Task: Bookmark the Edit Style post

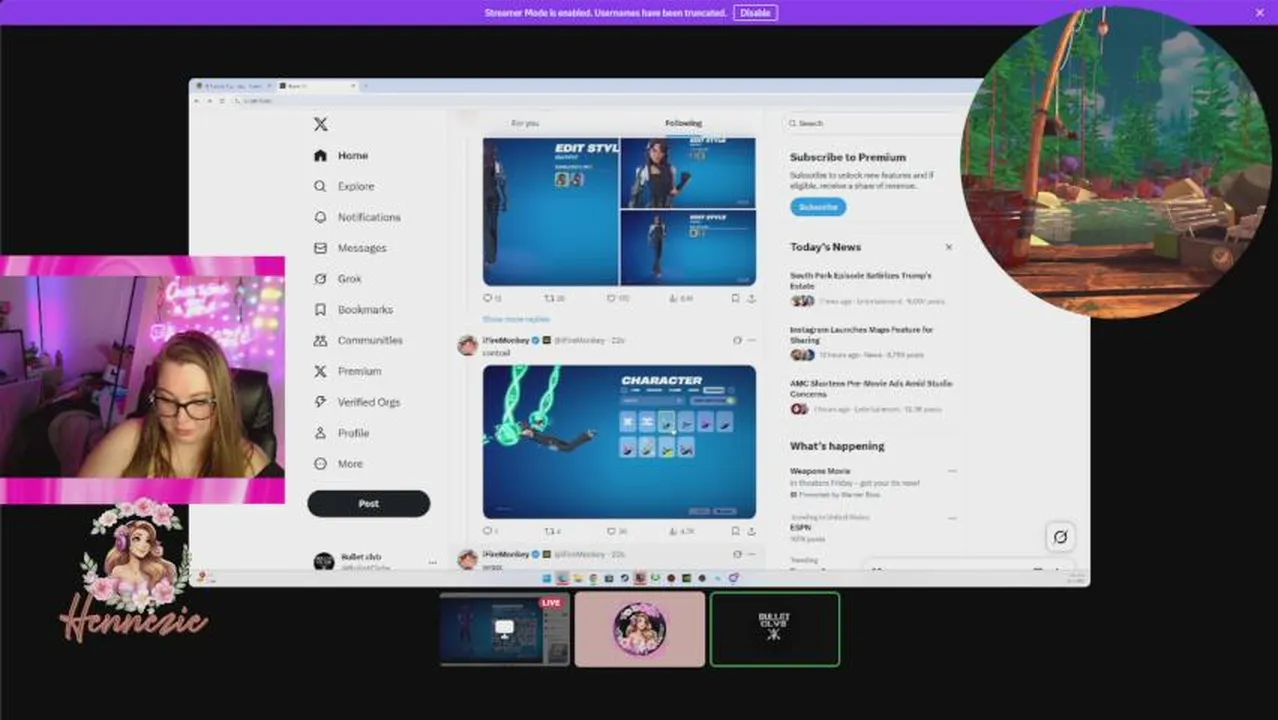Action: point(736,298)
